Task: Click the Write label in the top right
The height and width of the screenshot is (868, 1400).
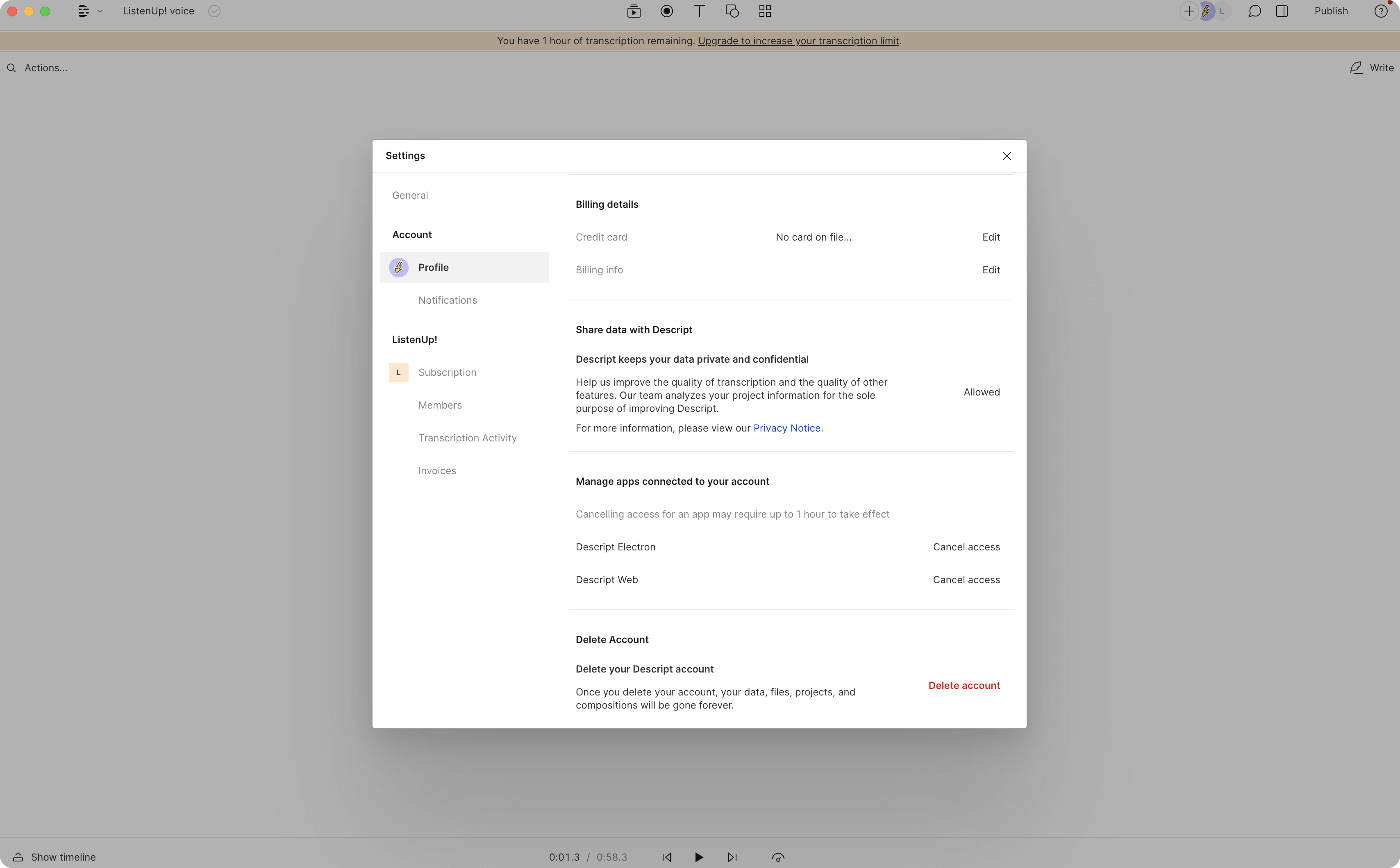Action: [1381, 68]
